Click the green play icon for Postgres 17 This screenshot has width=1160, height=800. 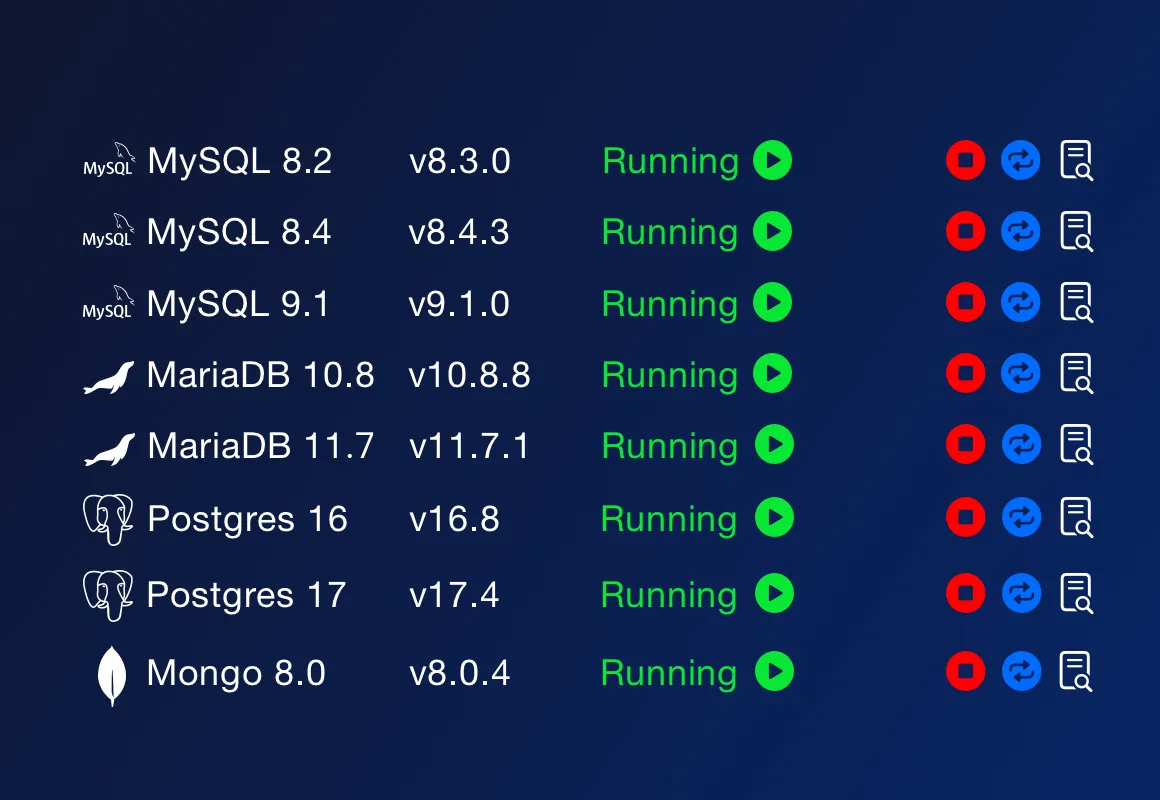pos(775,593)
